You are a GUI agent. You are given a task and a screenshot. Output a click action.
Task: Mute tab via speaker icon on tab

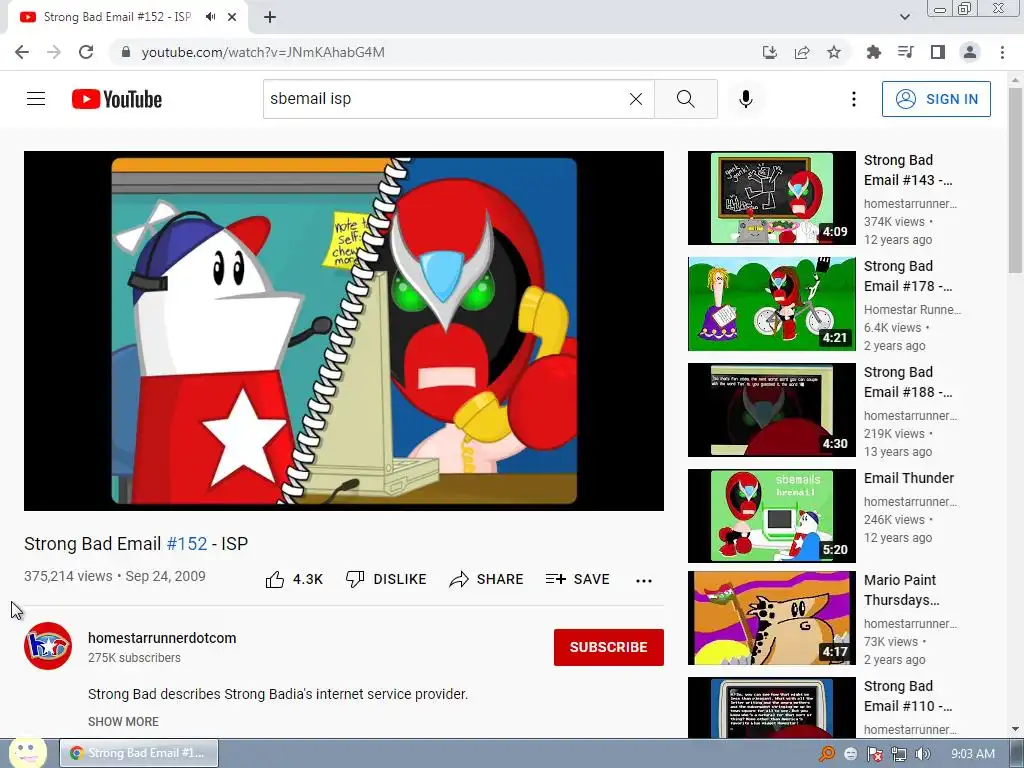(x=210, y=17)
